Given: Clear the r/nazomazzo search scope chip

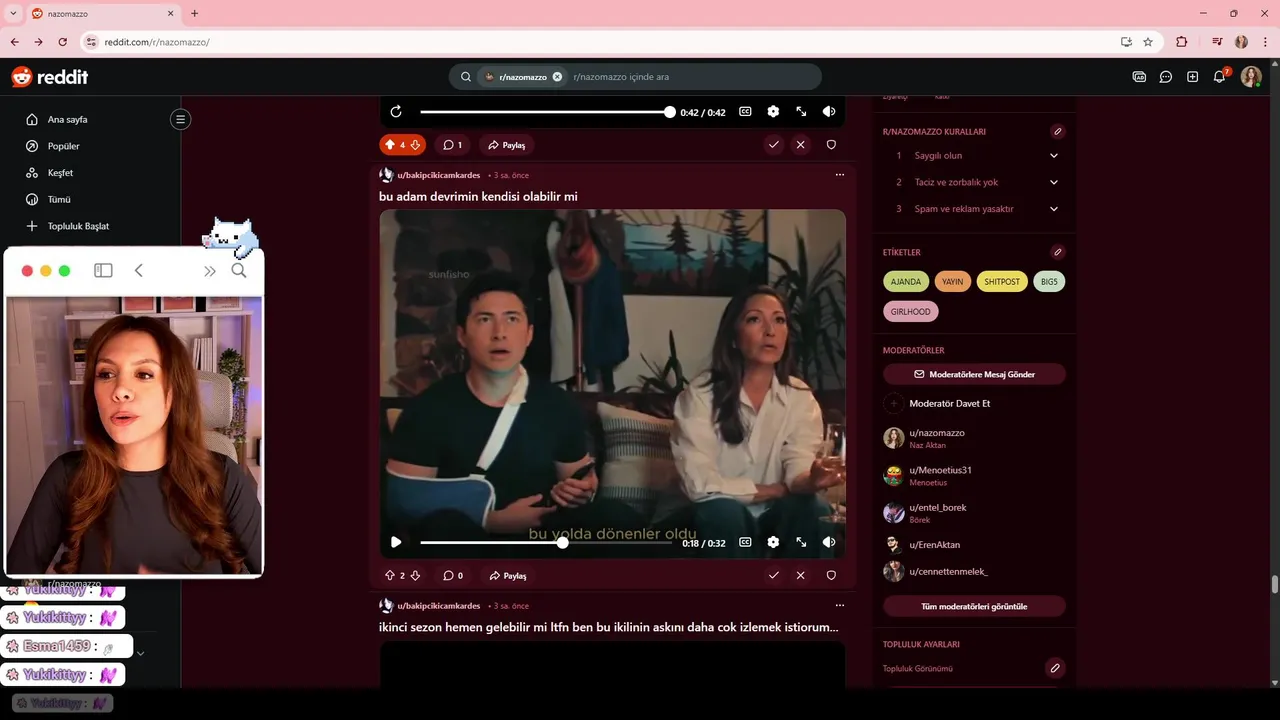Looking at the screenshot, I should click(558, 77).
